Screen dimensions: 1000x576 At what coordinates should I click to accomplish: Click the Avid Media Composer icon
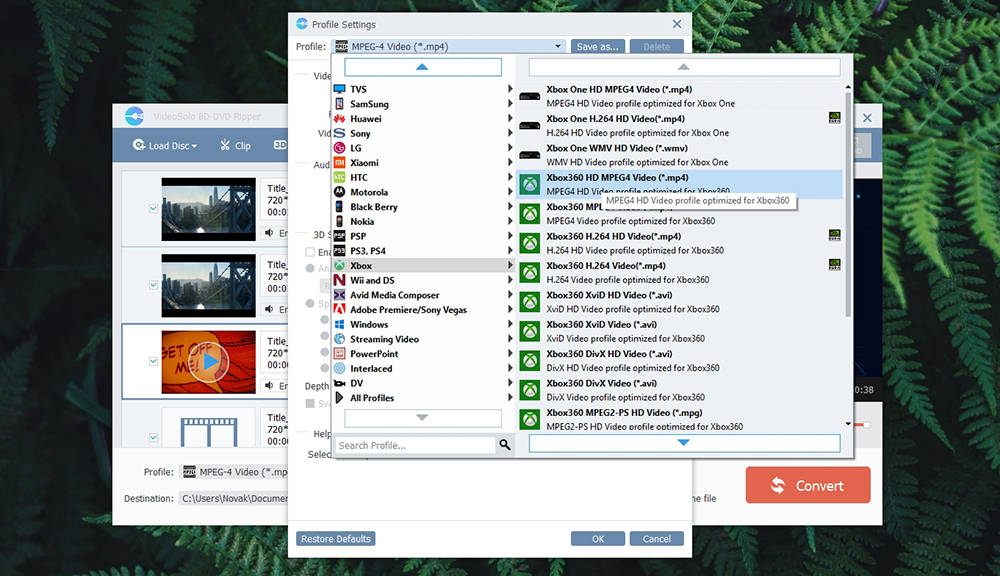coord(339,295)
